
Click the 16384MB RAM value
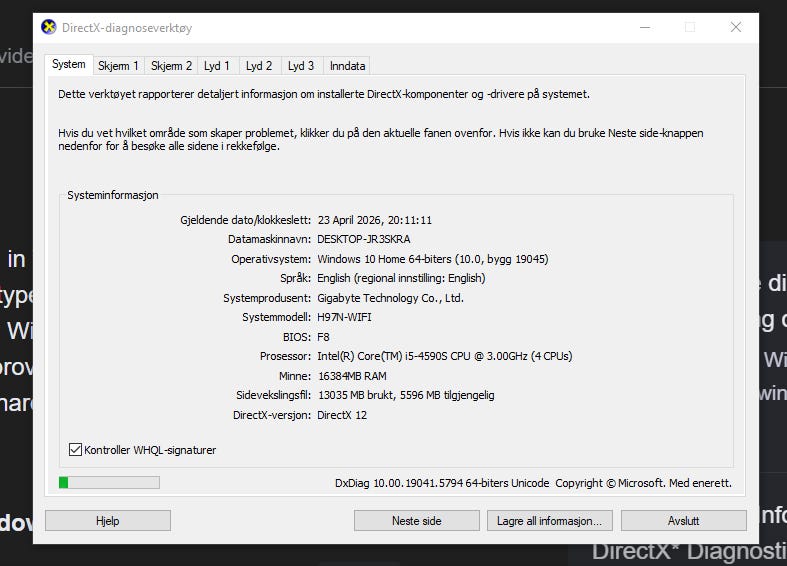tap(352, 376)
